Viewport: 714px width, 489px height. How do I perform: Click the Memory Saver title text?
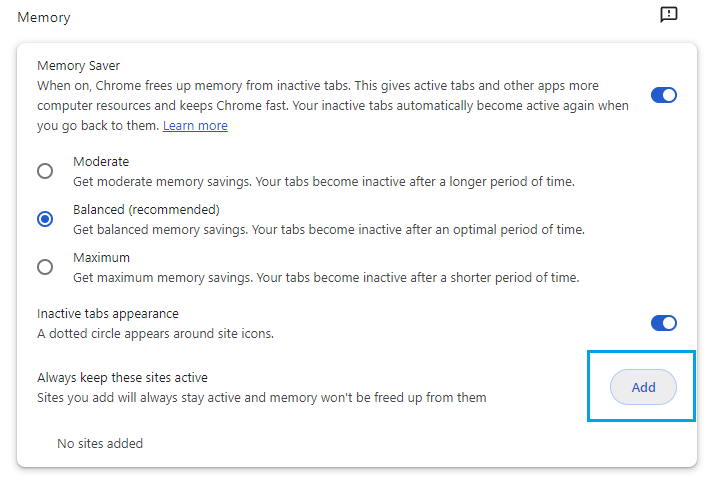(78, 66)
